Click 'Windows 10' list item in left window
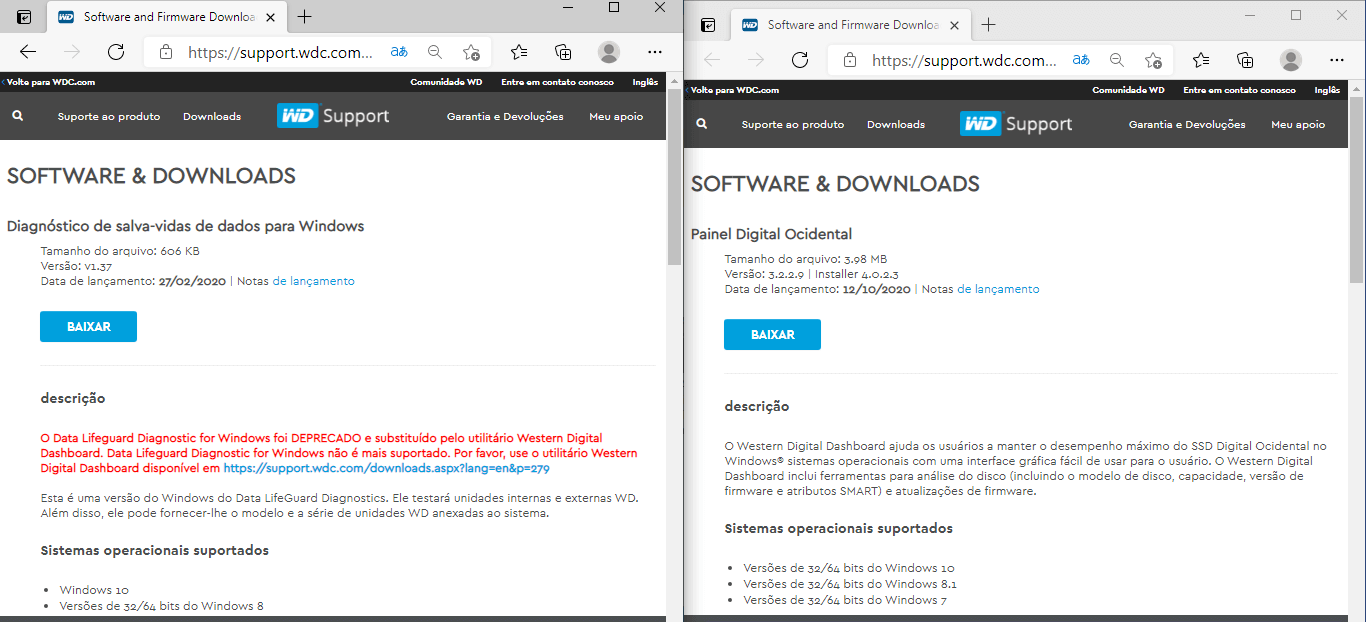 click(x=94, y=590)
